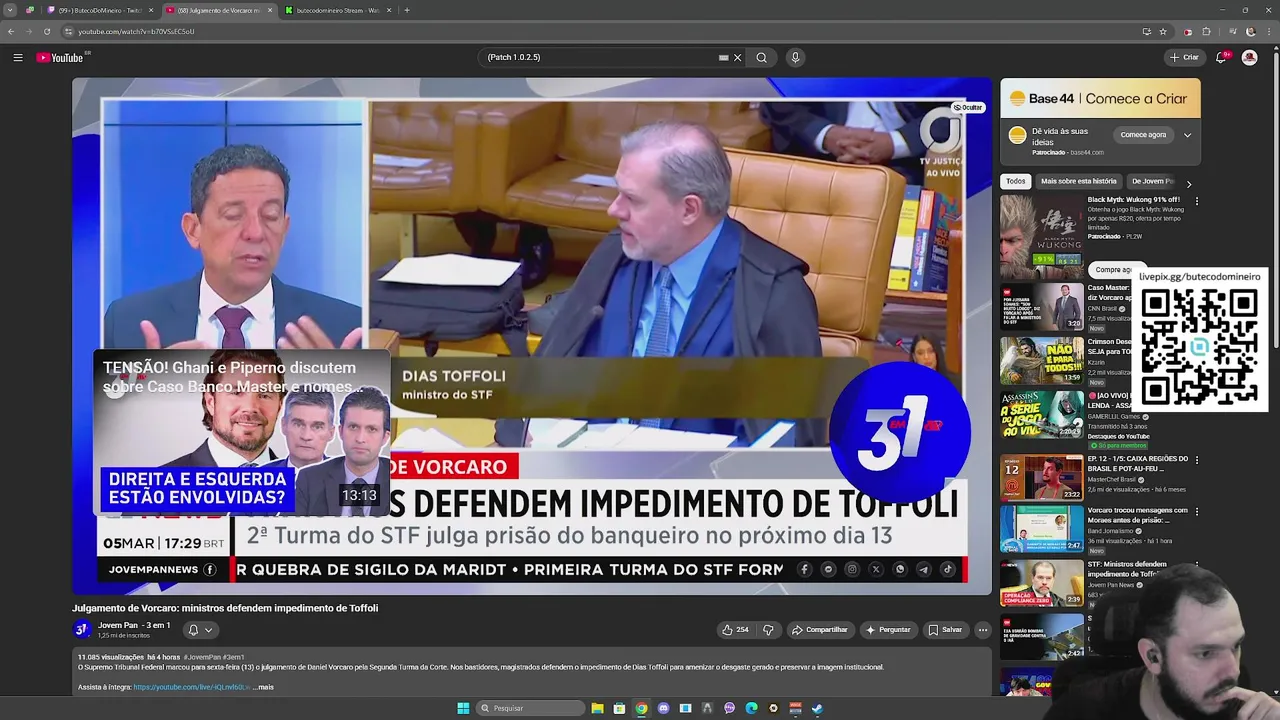
Task: Click the browser address bar
Action: [600, 32]
